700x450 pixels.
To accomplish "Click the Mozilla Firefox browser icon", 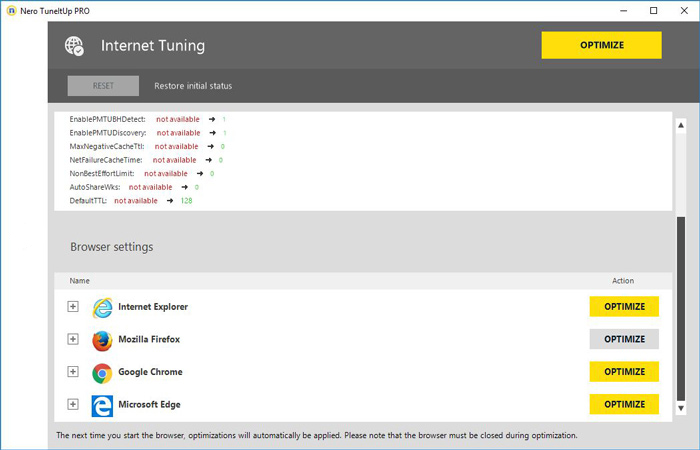I will point(102,340).
